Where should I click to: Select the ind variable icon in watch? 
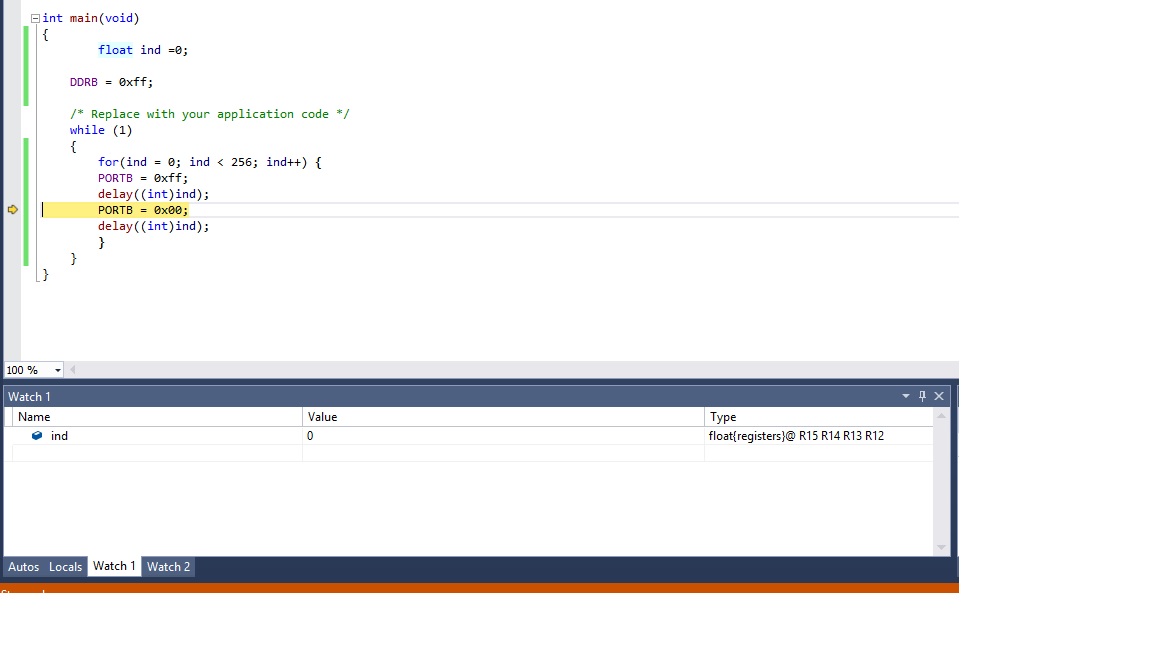tap(37, 436)
